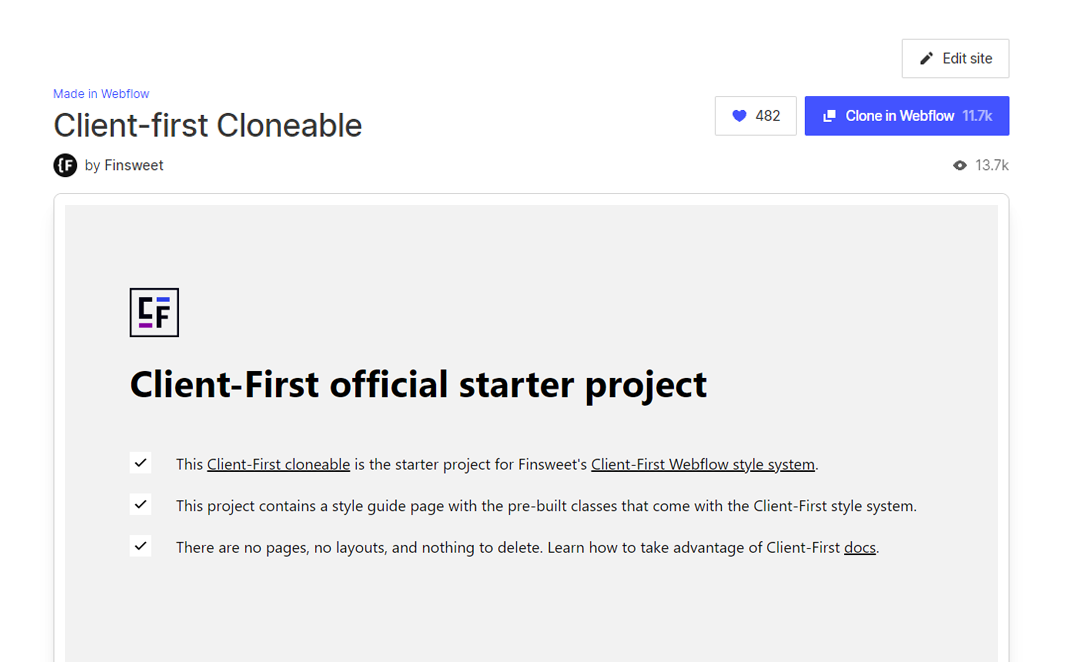Click the Client-First official starter project heading
The width and height of the screenshot is (1065, 662).
click(x=418, y=384)
